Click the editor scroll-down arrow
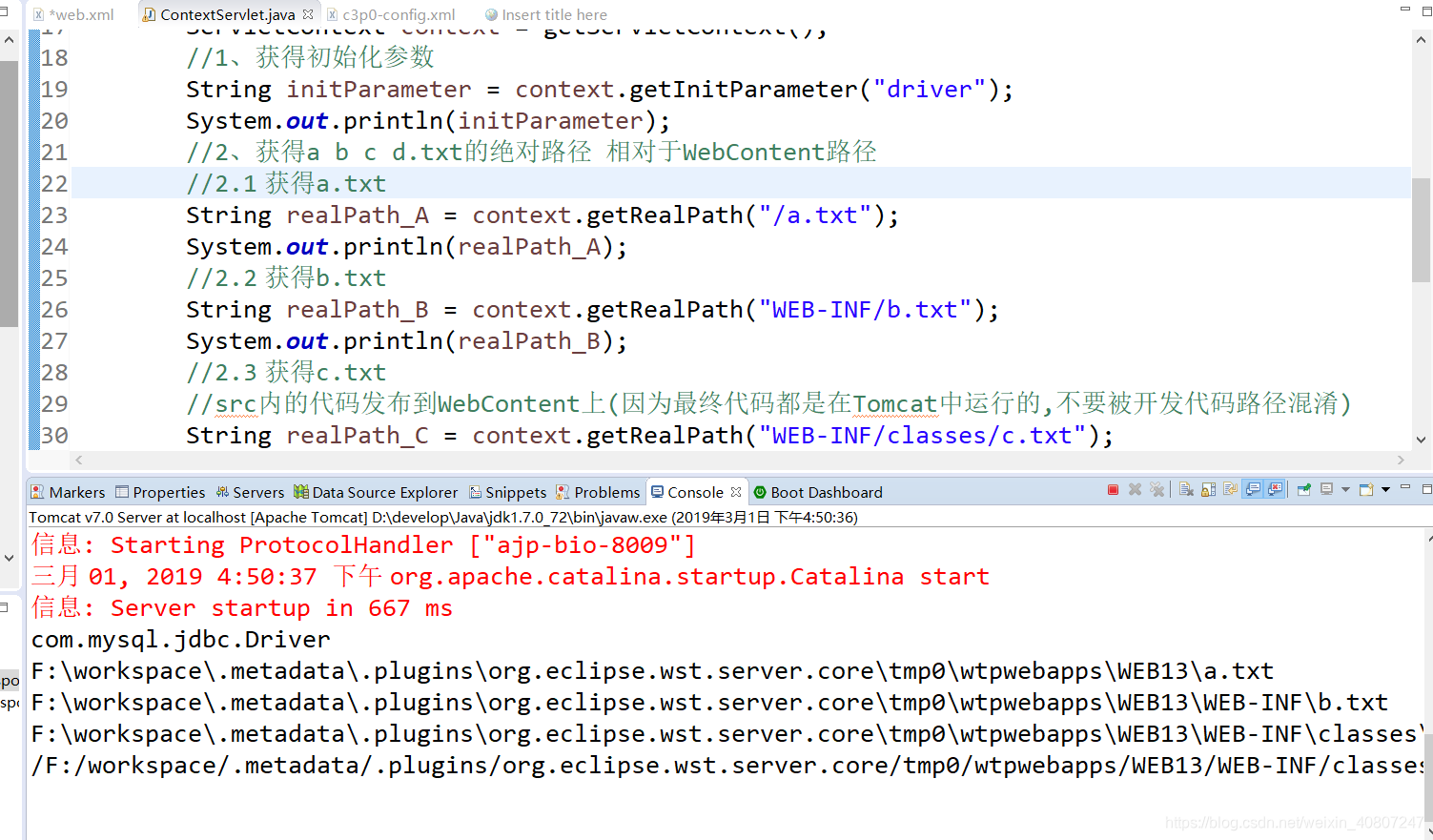1433x840 pixels. 1421,440
